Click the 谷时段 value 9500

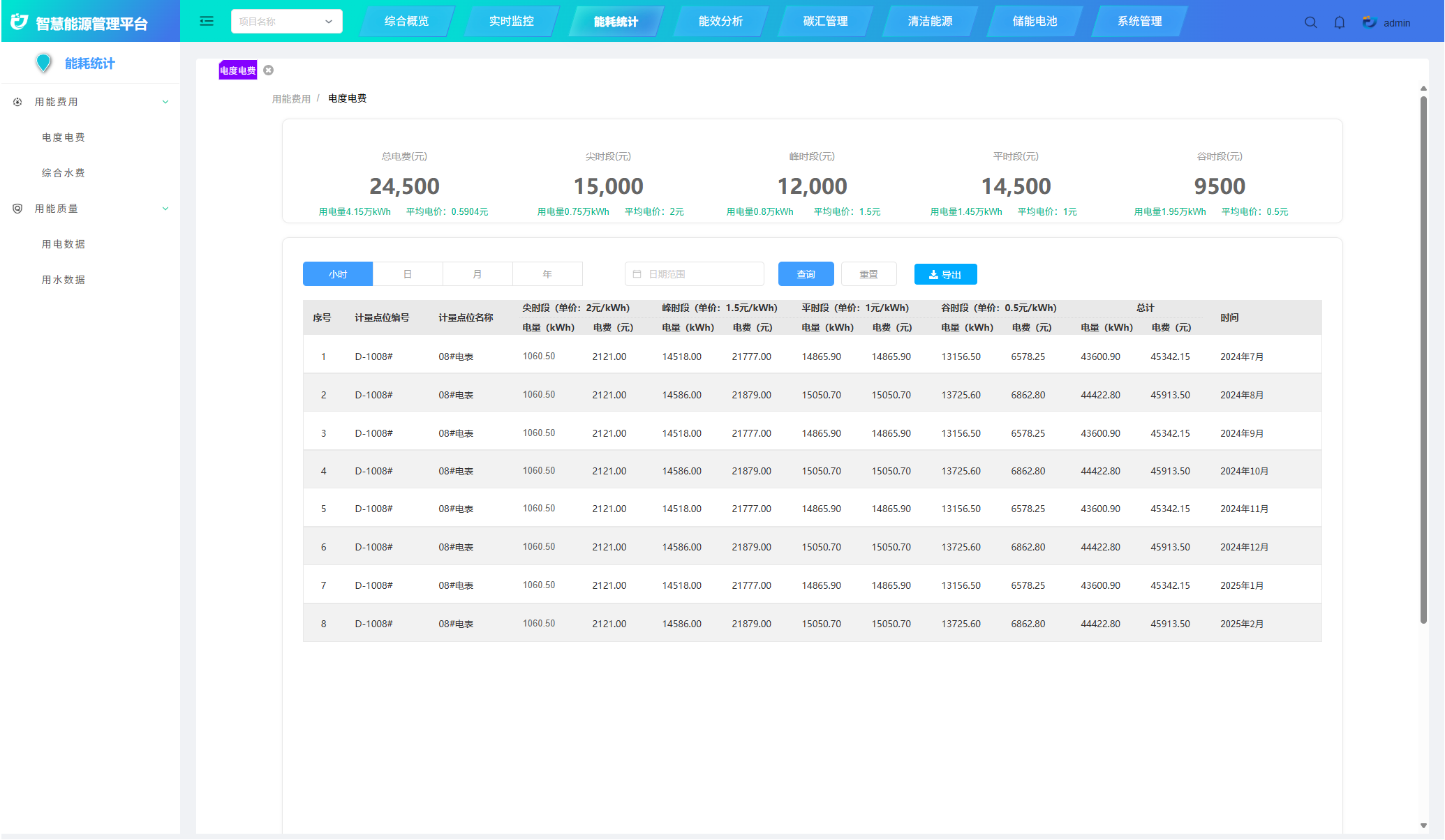(x=1220, y=186)
